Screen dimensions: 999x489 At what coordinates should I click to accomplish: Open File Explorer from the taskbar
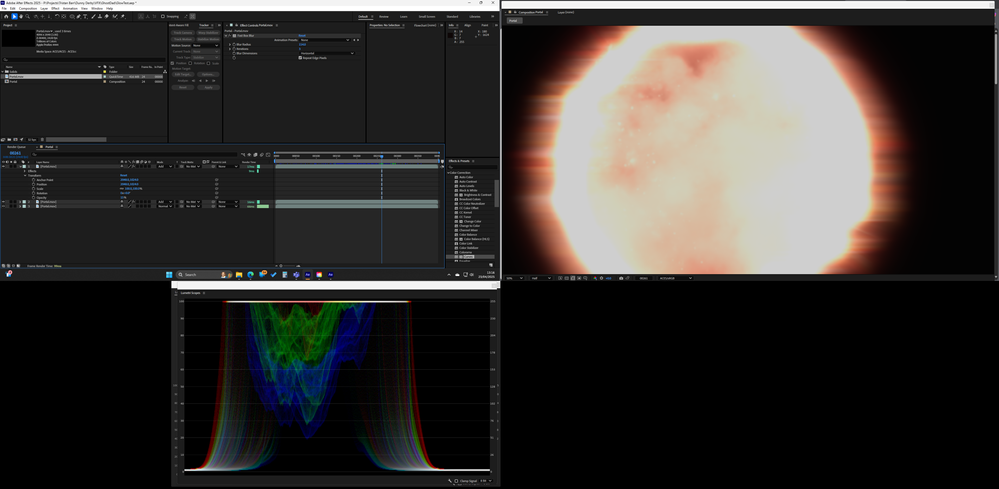tap(239, 274)
